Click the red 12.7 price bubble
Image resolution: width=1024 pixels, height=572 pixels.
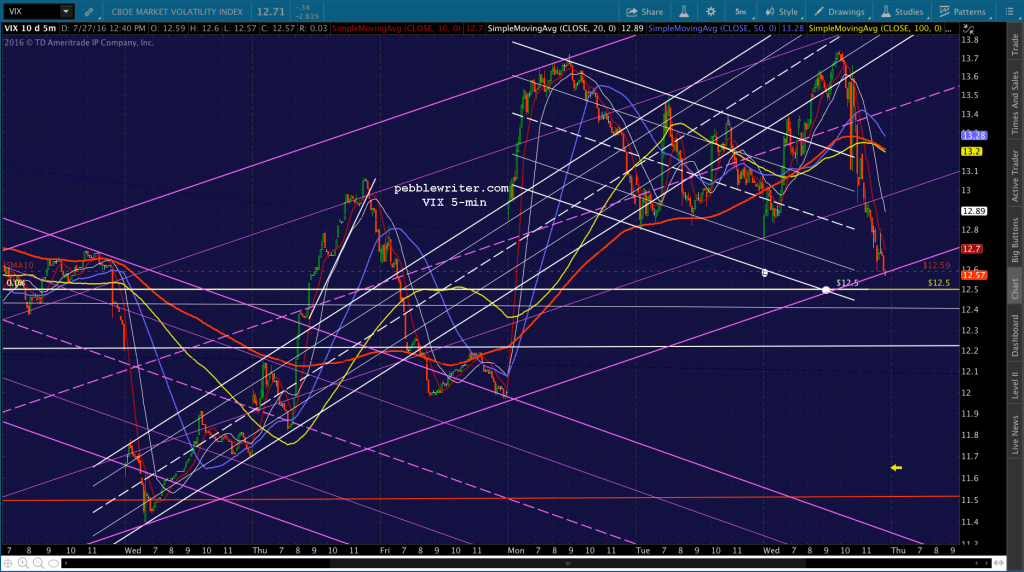pos(971,249)
